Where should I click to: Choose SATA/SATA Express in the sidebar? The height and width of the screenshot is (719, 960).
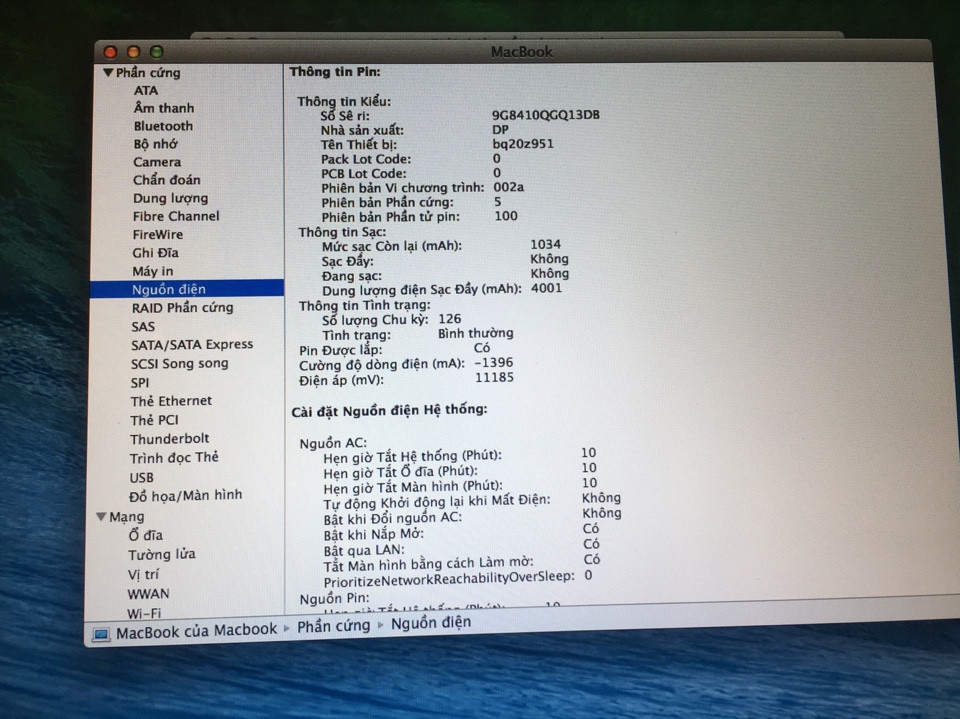pyautogui.click(x=192, y=345)
